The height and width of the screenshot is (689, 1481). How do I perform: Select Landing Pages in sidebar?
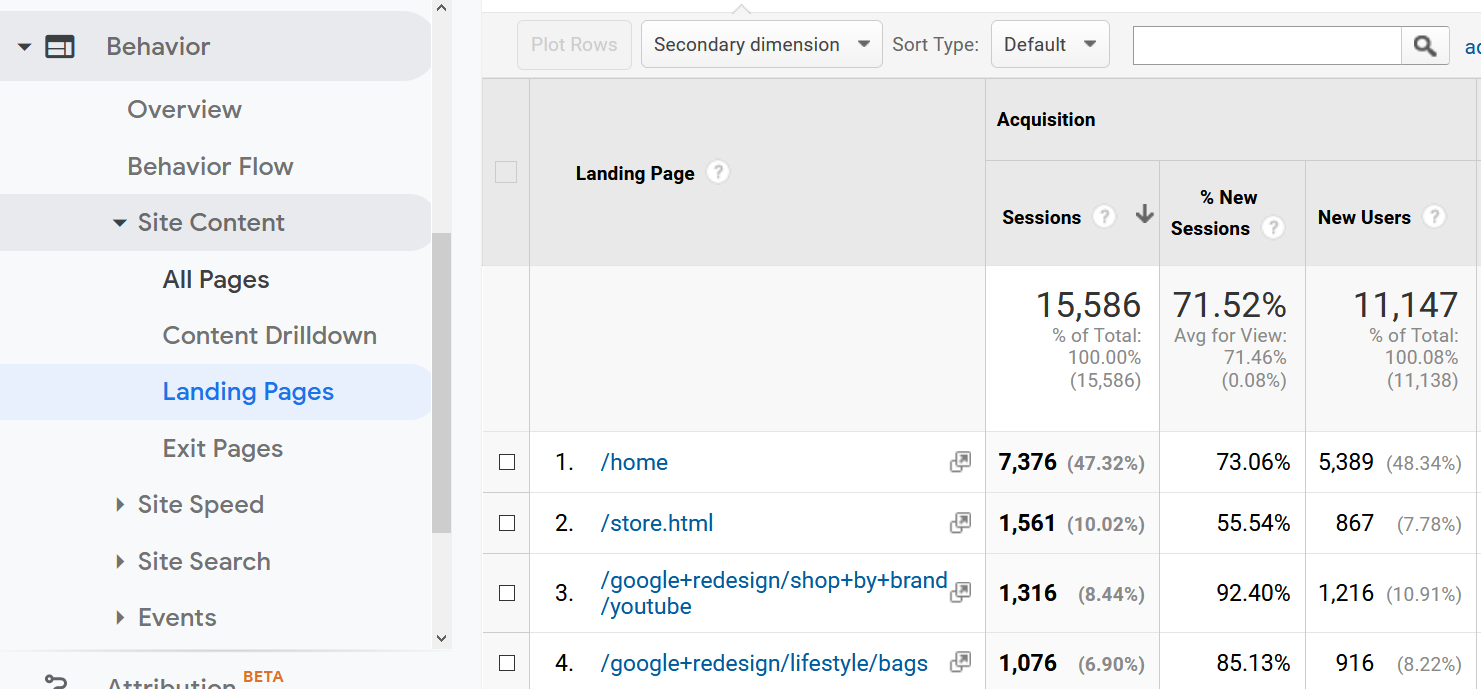coord(248,392)
